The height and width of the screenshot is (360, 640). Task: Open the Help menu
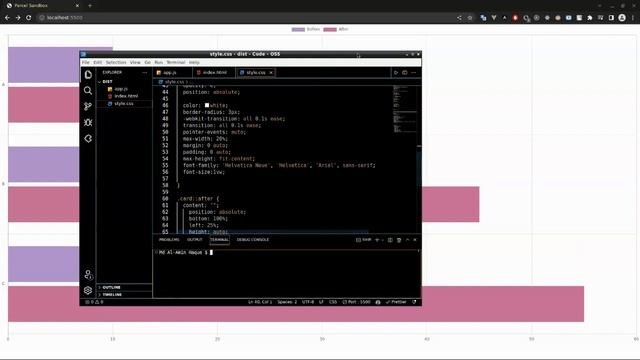[194, 62]
